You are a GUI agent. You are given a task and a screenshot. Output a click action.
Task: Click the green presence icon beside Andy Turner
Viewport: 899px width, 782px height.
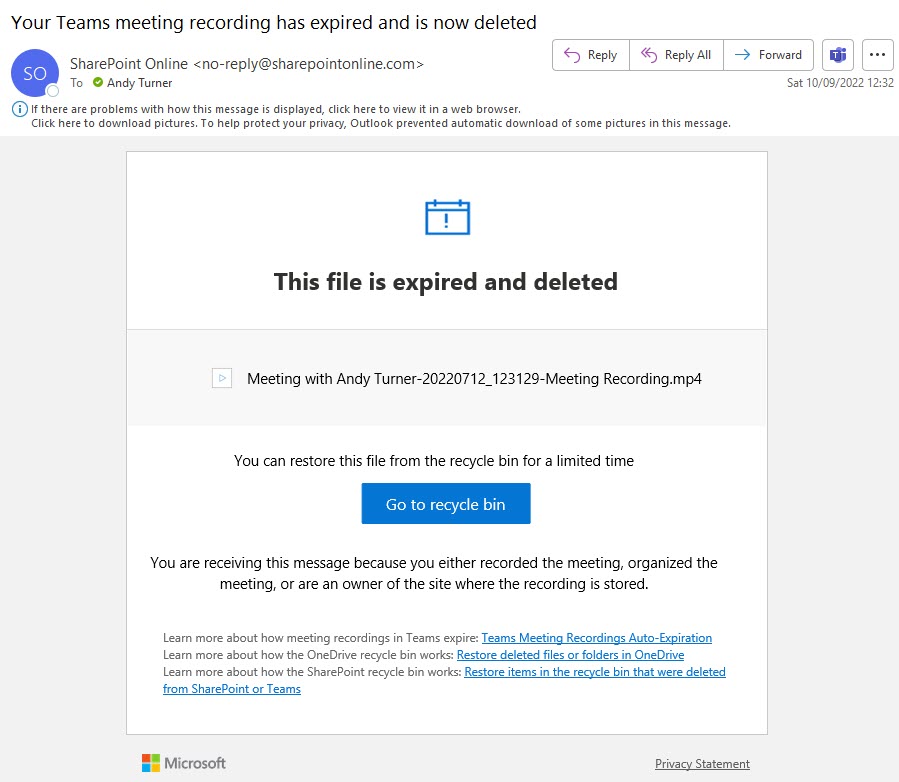pos(98,83)
